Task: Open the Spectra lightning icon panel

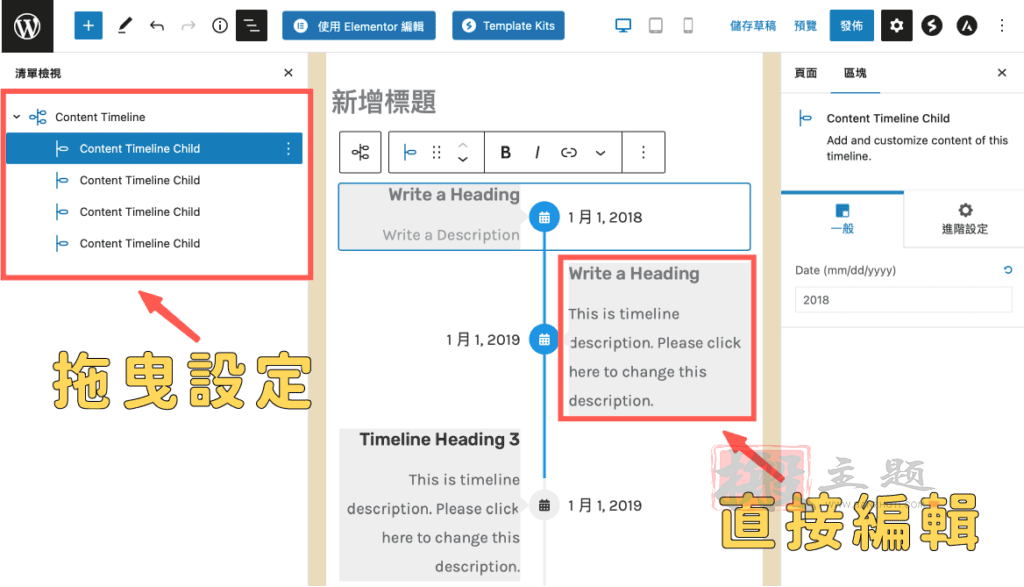Action: coord(932,26)
